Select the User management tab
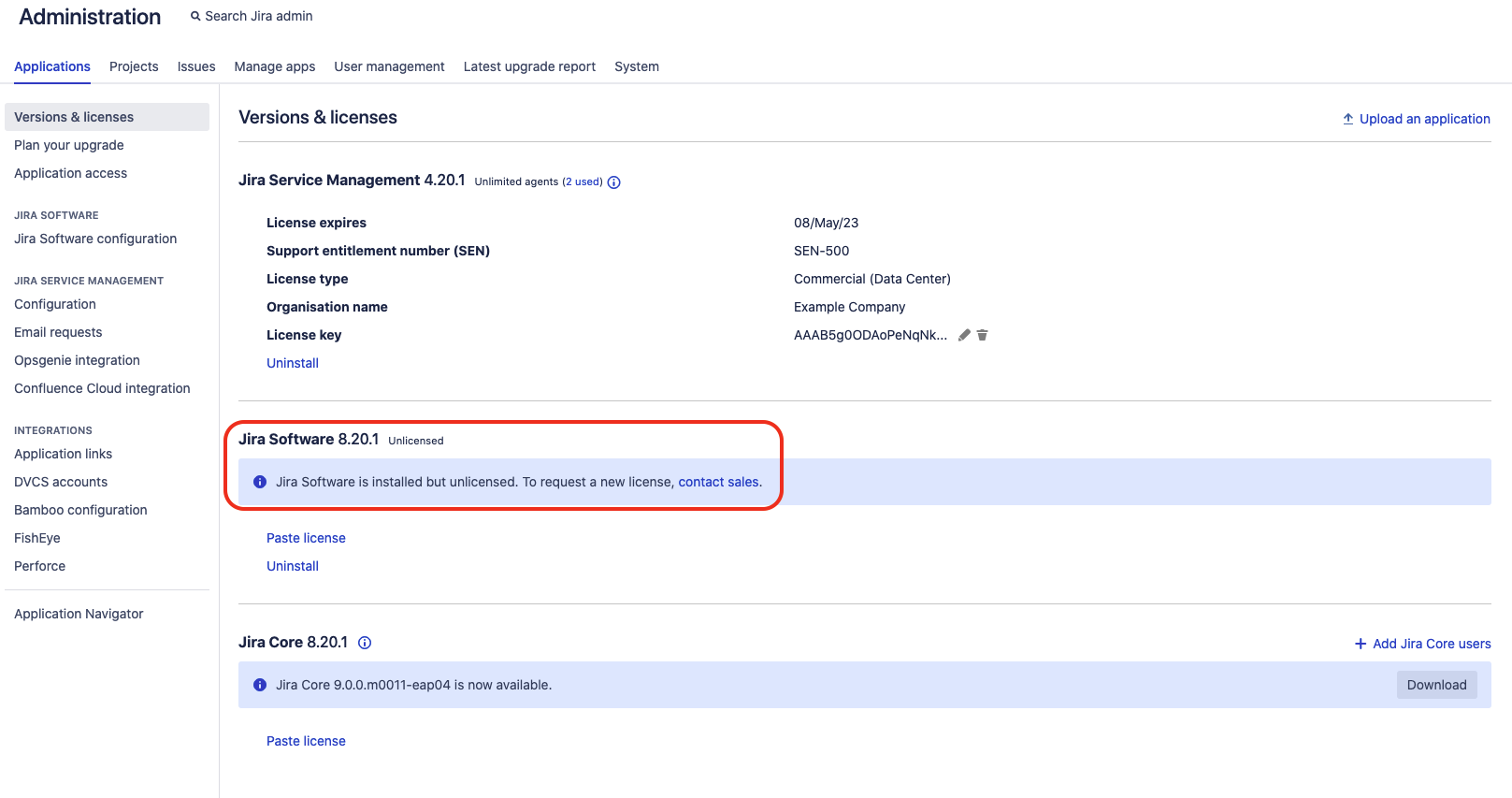This screenshot has width=1512, height=798. coord(389,66)
